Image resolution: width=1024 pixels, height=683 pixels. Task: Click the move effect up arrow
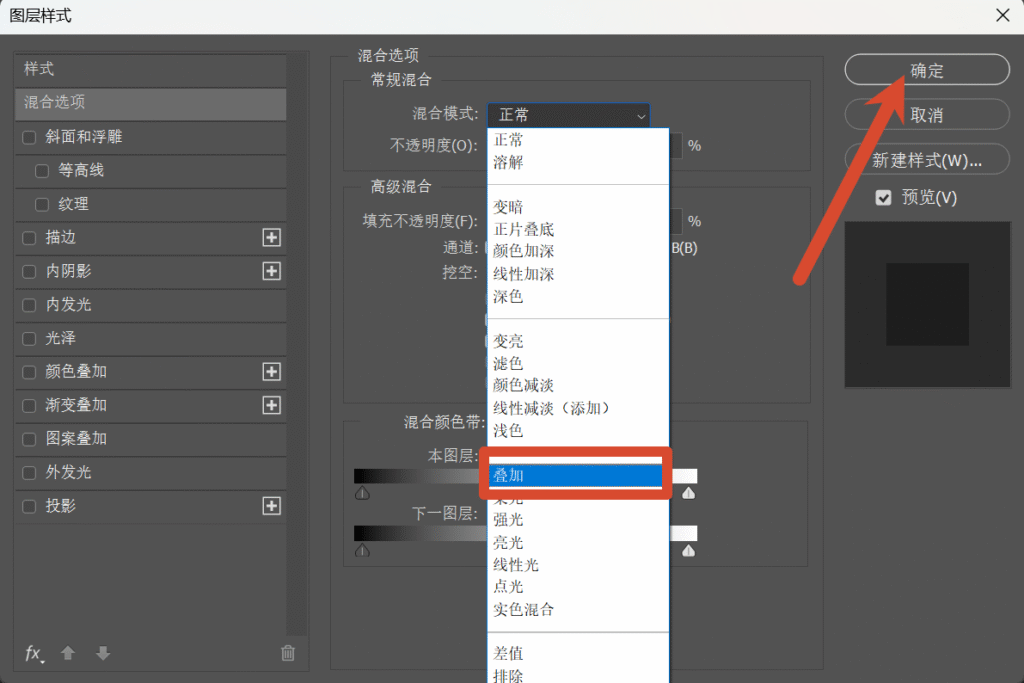click(68, 653)
